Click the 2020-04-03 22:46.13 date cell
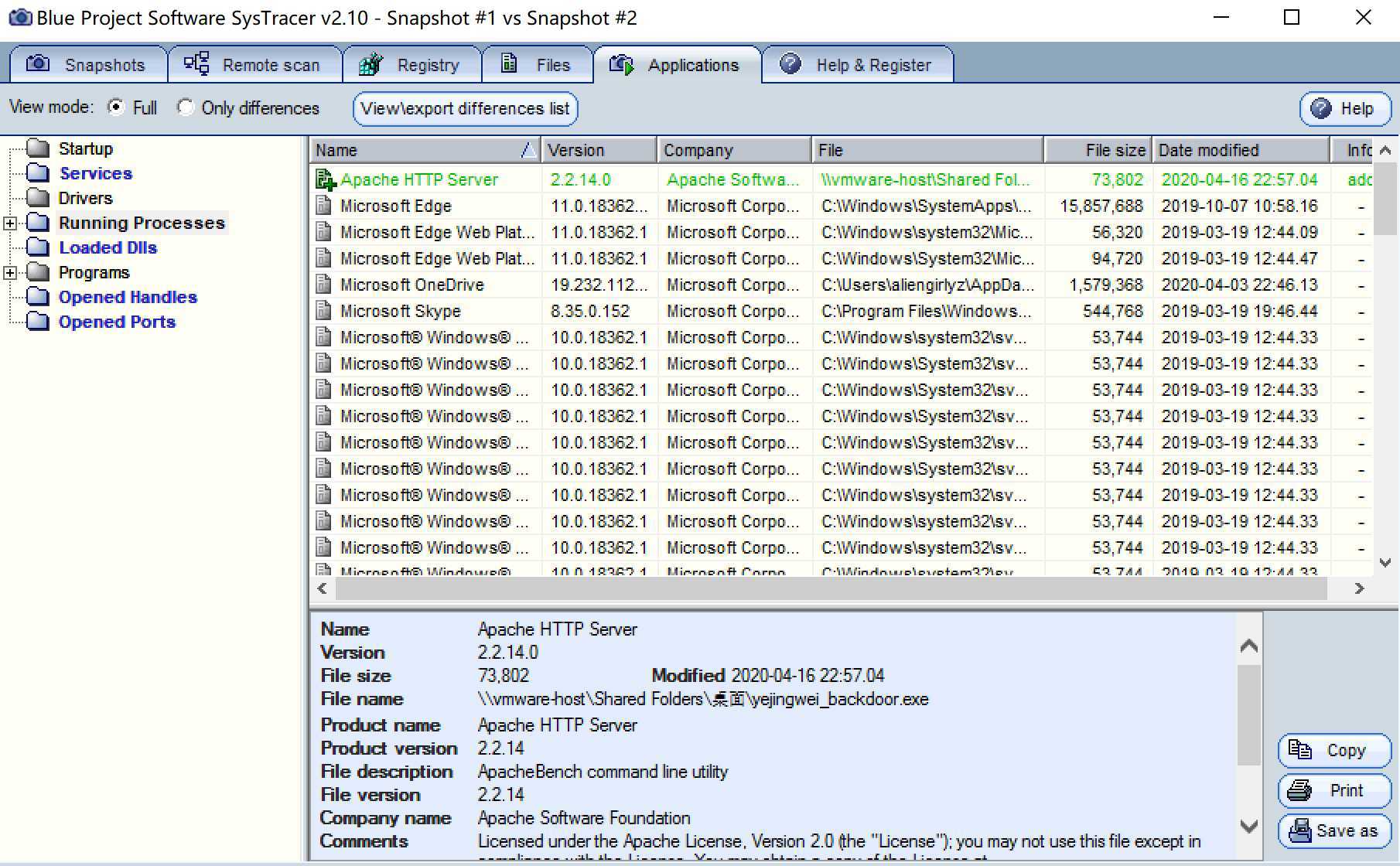The width and height of the screenshot is (1400, 866). pos(1240,285)
